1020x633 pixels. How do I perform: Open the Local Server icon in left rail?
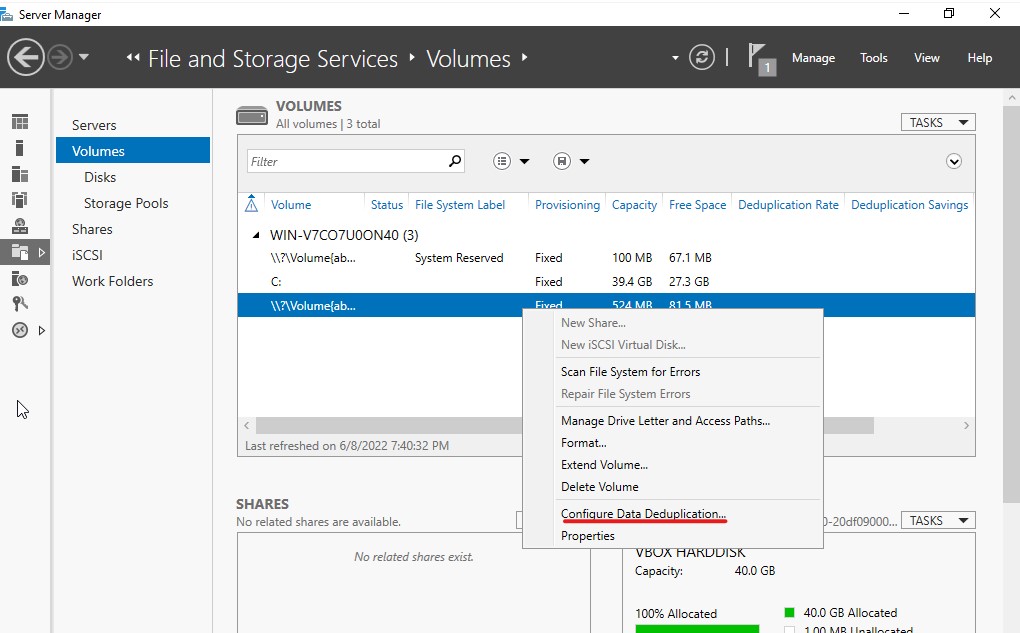[20, 148]
